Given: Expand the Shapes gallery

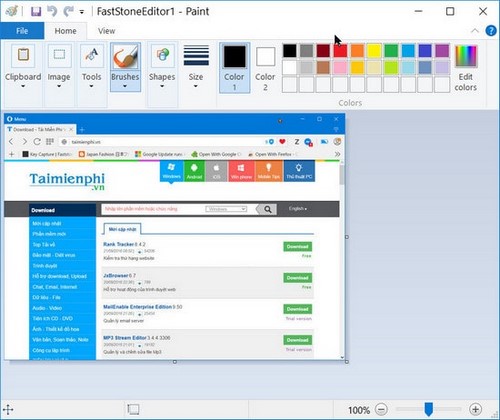Looking at the screenshot, I should (x=162, y=68).
